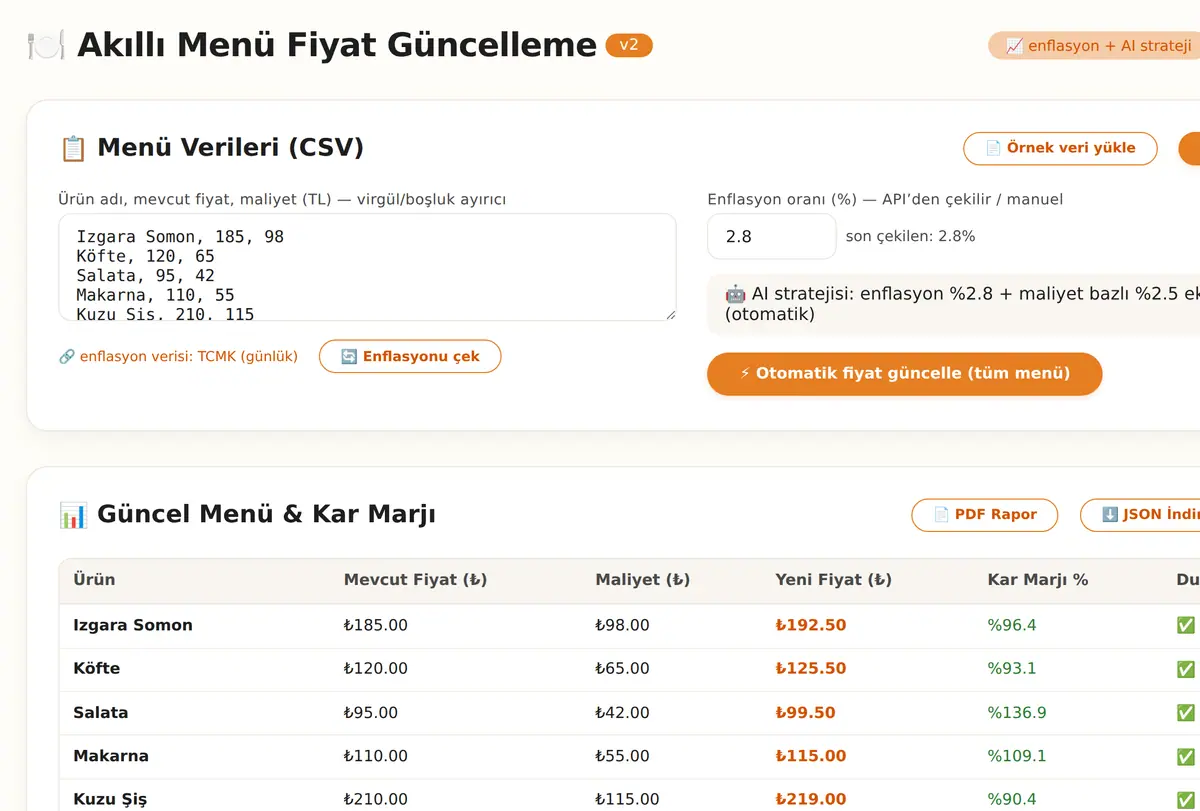Load sample data with Örnek veri yükle
Image resolution: width=1200 pixels, height=811 pixels.
coord(1060,148)
